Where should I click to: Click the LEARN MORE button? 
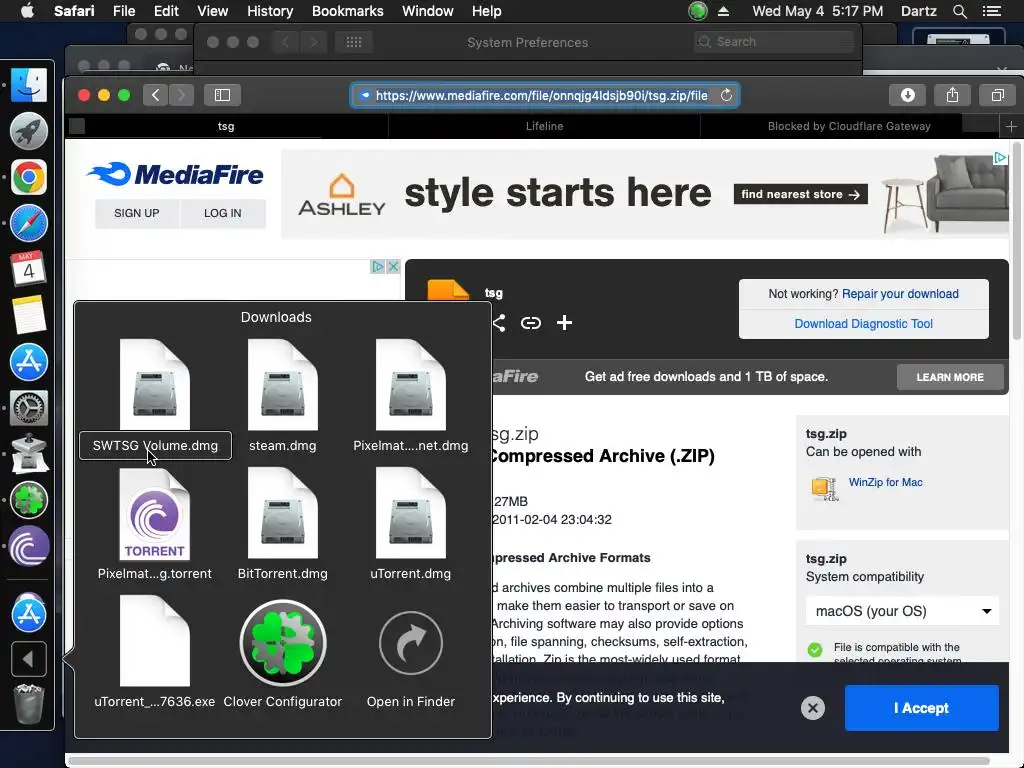tap(950, 377)
